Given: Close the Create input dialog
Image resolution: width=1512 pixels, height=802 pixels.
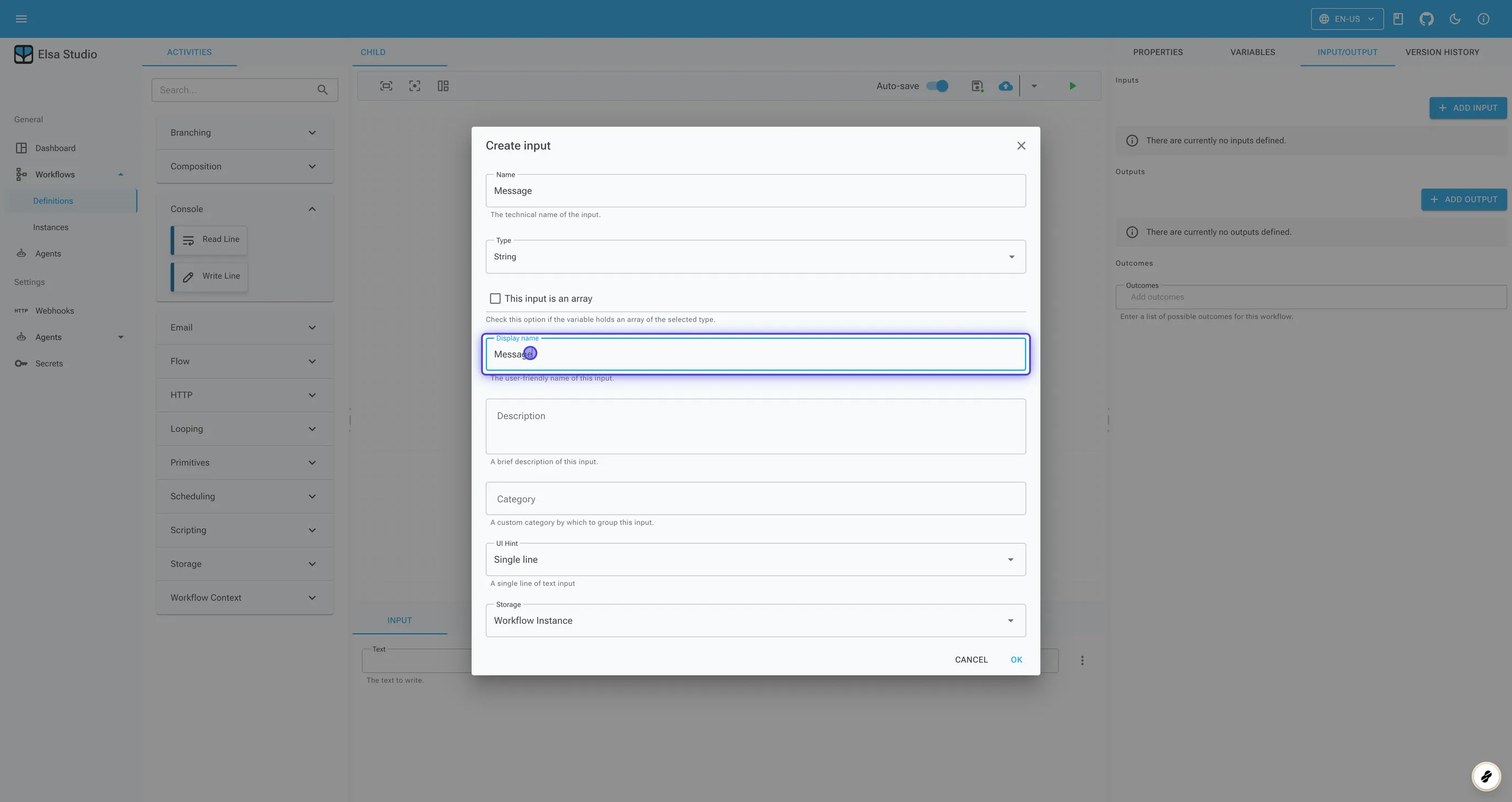Looking at the screenshot, I should pos(1021,146).
